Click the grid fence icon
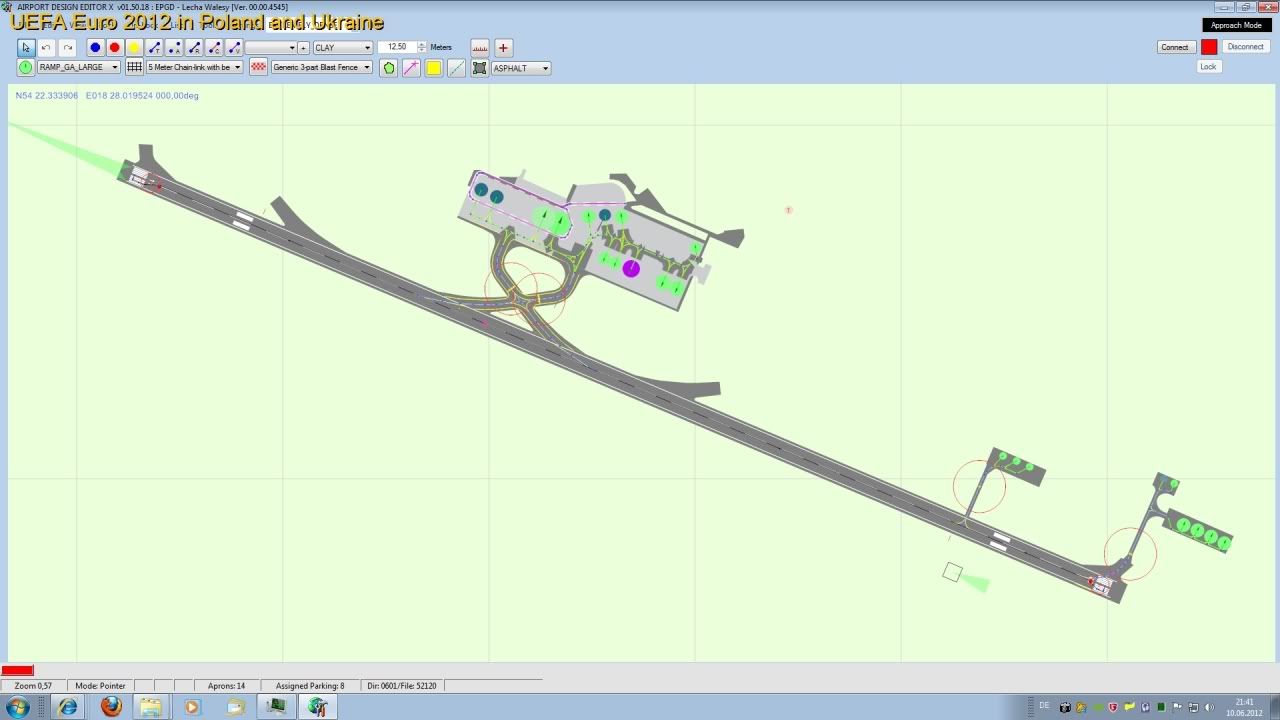Screen dimensions: 1280x720 [x=134, y=67]
